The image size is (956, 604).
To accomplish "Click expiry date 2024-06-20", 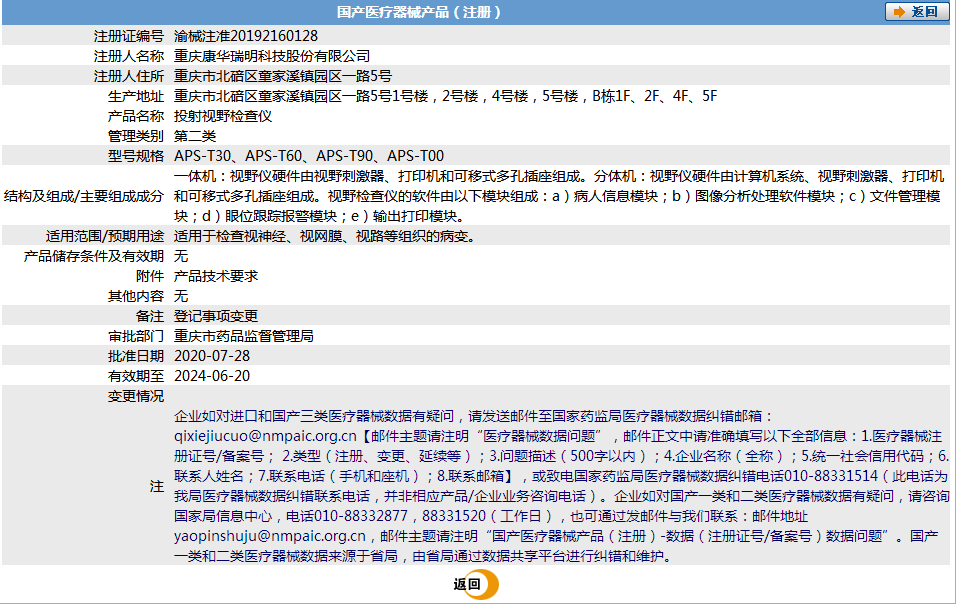I will 212,376.
